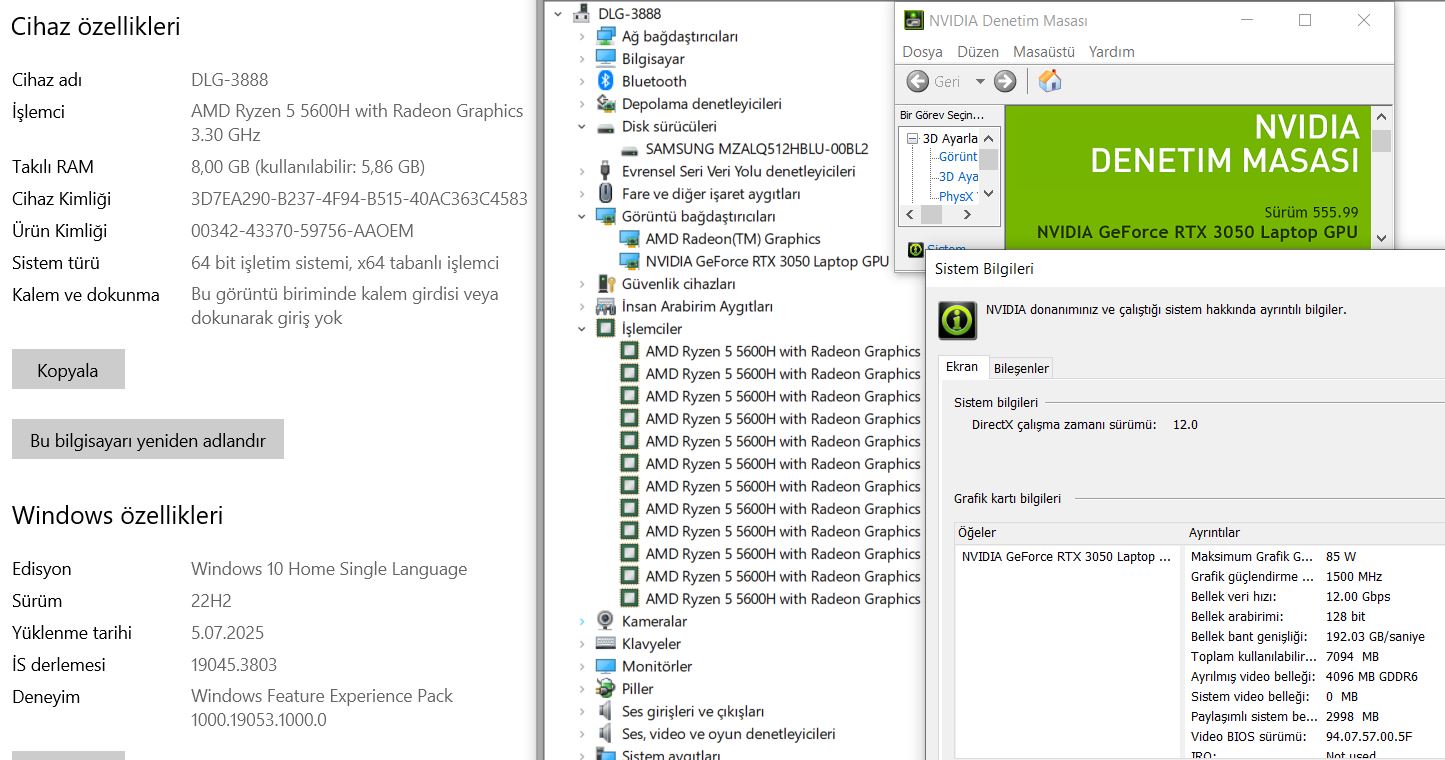
Task: Click the Kameralar camera icon
Action: click(x=605, y=621)
